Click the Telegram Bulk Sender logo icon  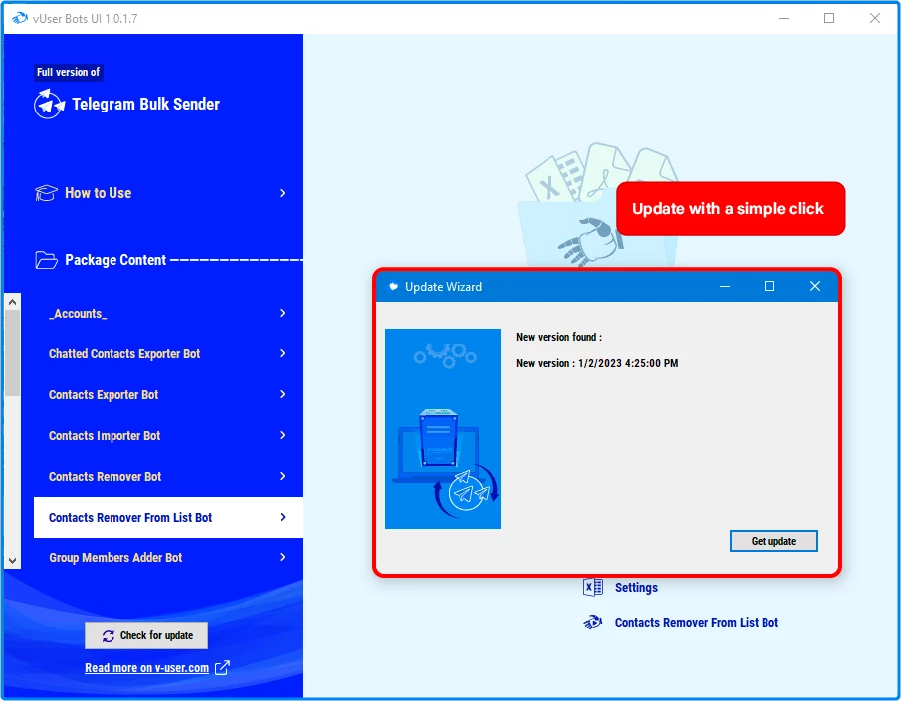[49, 104]
